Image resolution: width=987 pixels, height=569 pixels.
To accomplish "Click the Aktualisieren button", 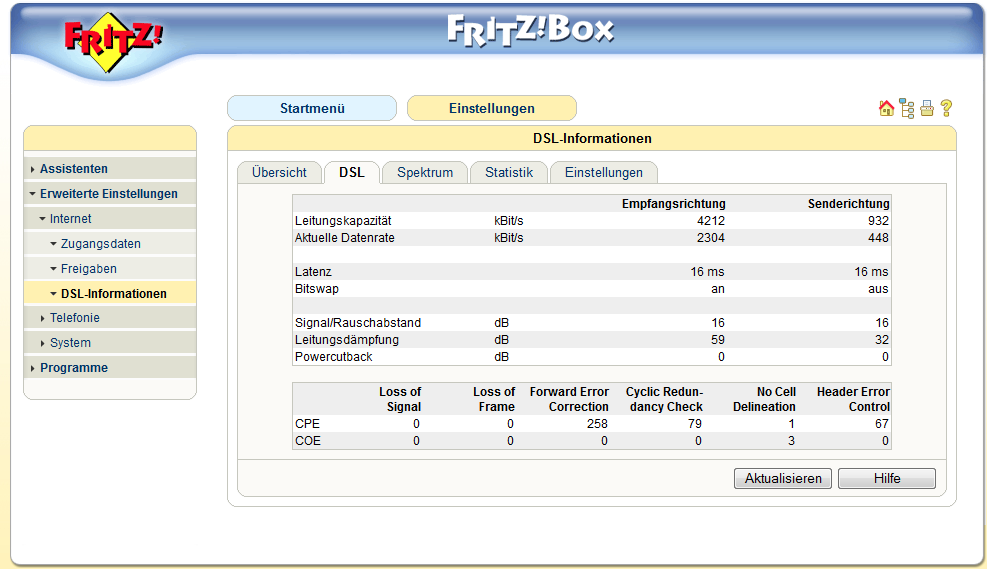I will 783,478.
